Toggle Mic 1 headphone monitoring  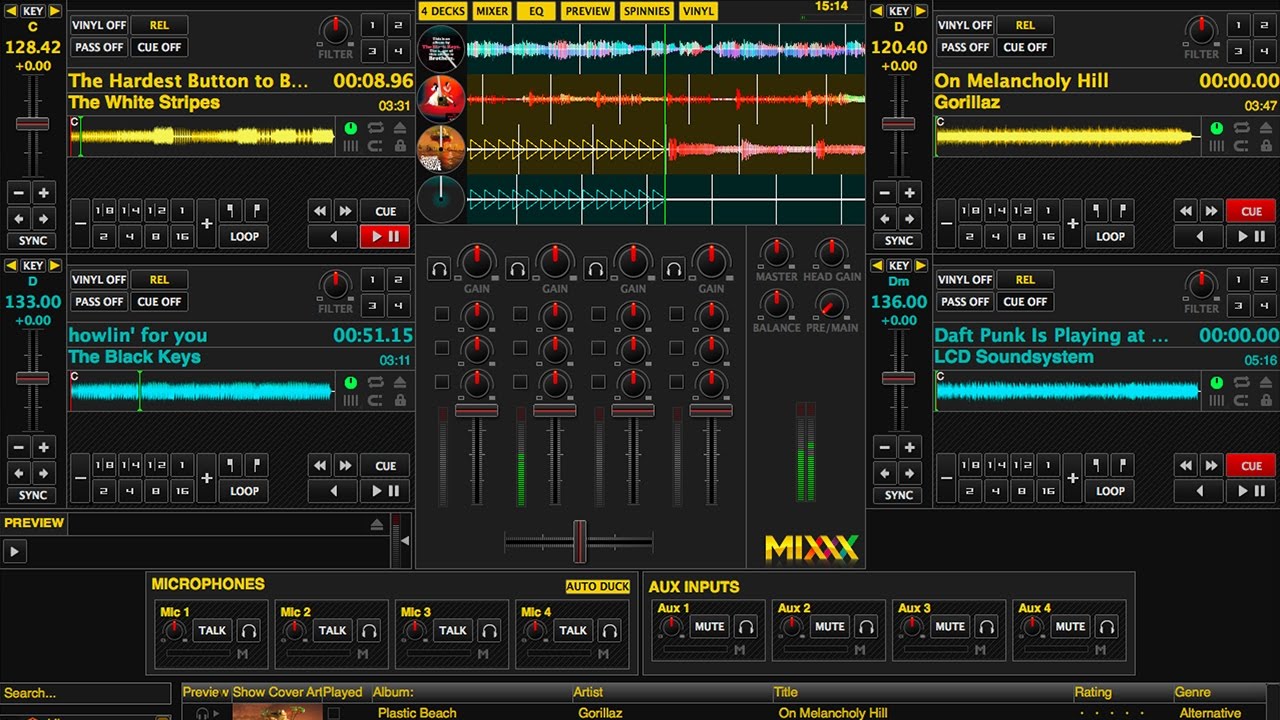(x=249, y=631)
